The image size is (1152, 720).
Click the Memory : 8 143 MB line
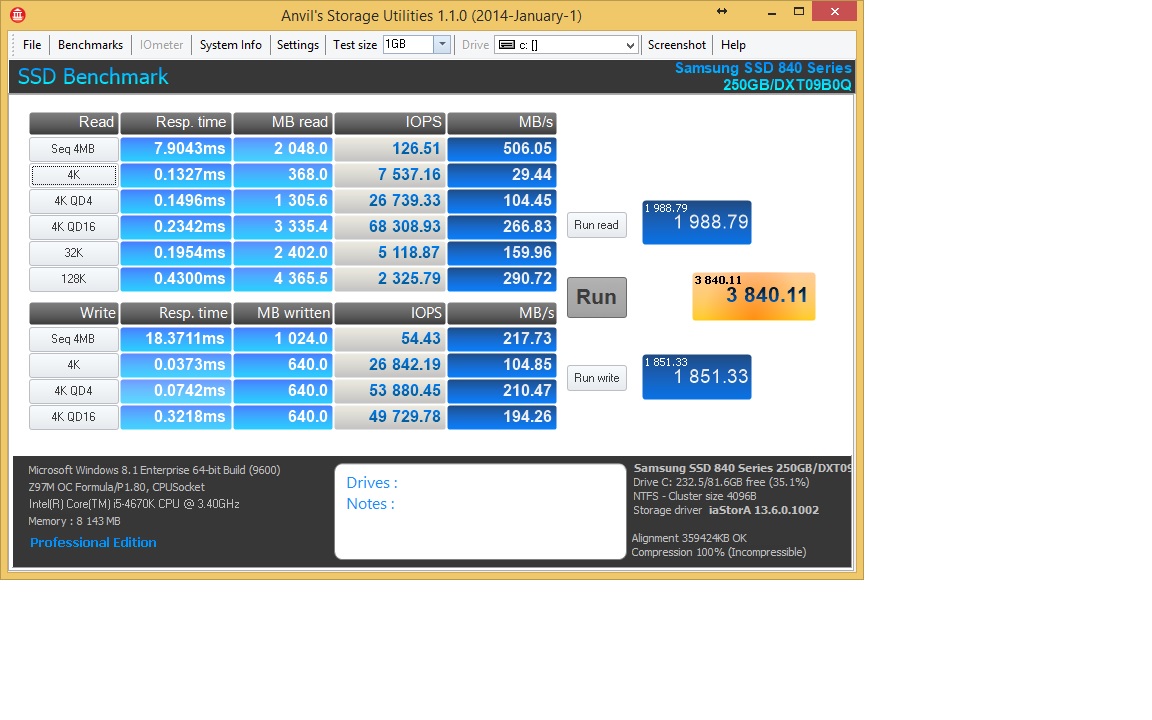click(x=74, y=521)
